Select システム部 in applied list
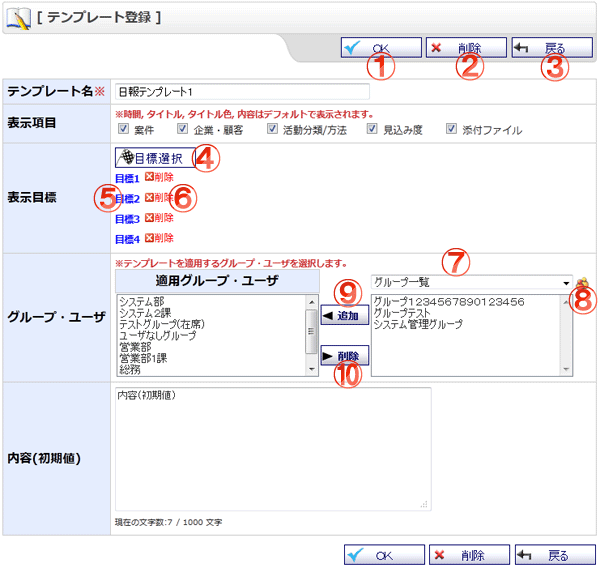Viewport: 600px width, 568px height. (x=142, y=302)
